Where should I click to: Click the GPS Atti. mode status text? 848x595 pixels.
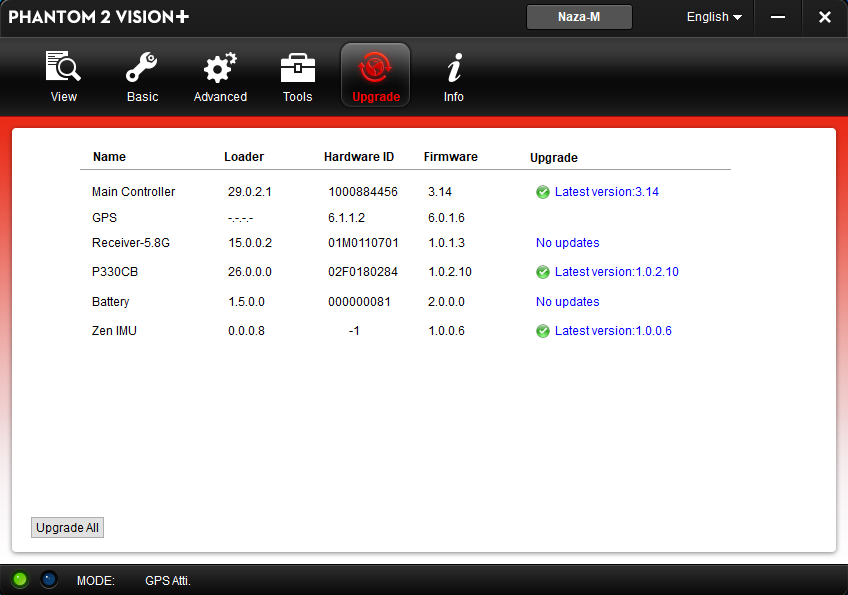(x=168, y=581)
